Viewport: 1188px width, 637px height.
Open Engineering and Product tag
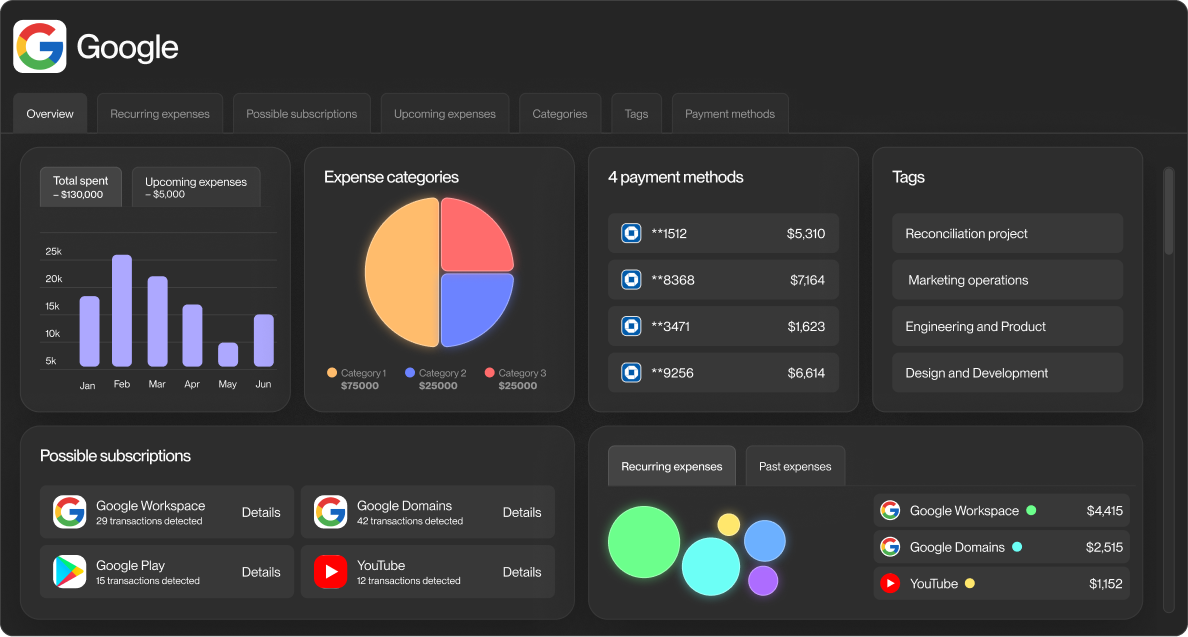[x=1008, y=326]
